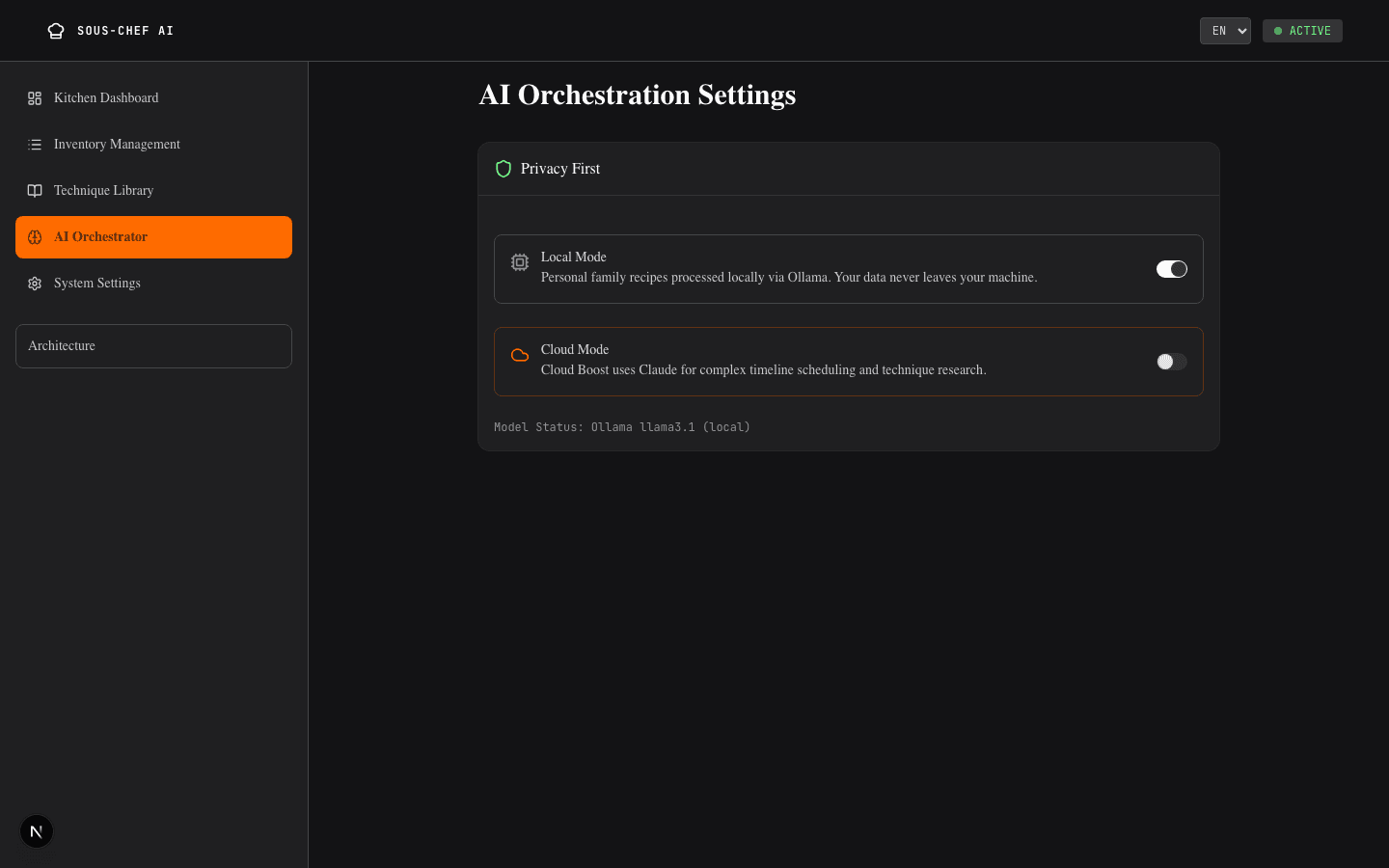
Task: Enable the Cloud Mode switch
Action: [1172, 362]
